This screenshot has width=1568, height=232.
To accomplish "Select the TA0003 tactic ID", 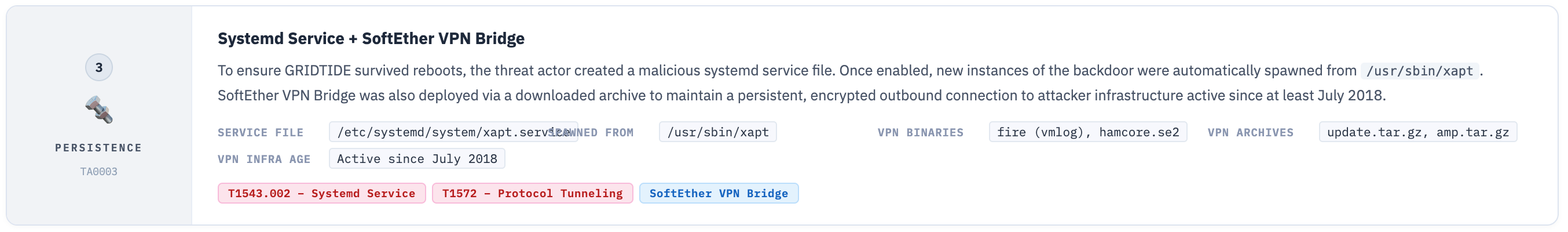I will tap(98, 172).
